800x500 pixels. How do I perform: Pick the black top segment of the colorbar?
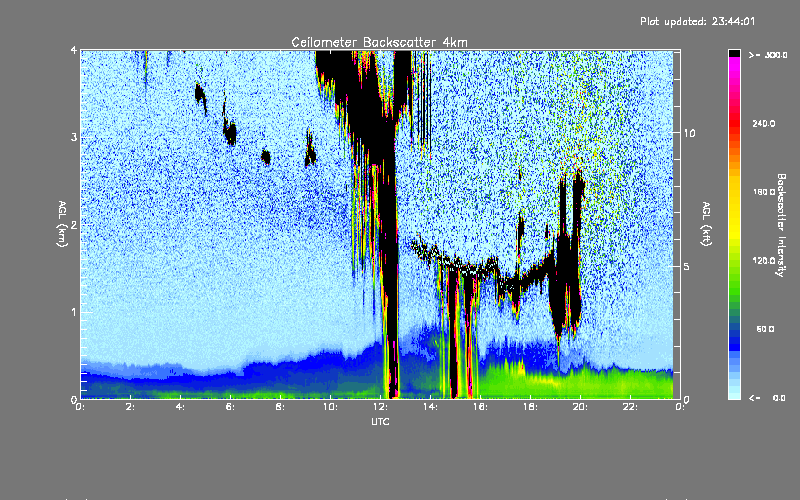click(734, 53)
